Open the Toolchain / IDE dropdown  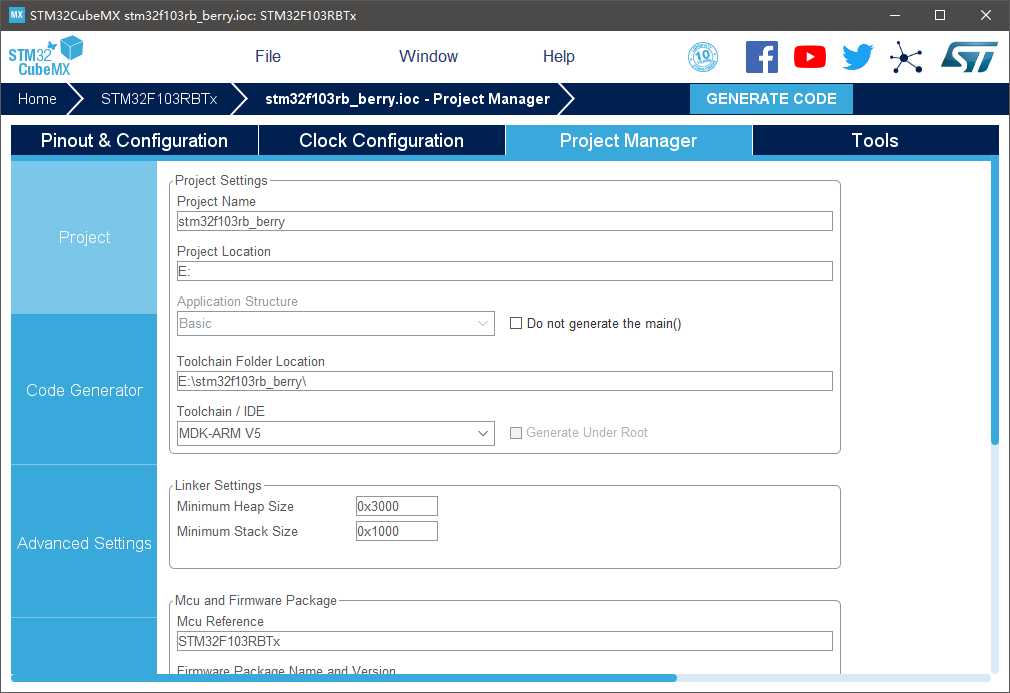tap(336, 433)
